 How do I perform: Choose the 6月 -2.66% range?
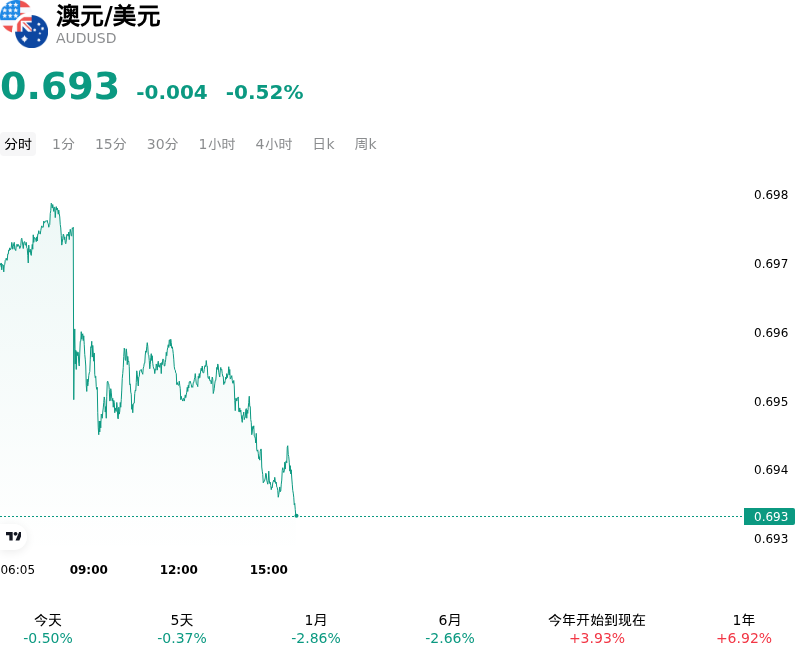click(449, 629)
